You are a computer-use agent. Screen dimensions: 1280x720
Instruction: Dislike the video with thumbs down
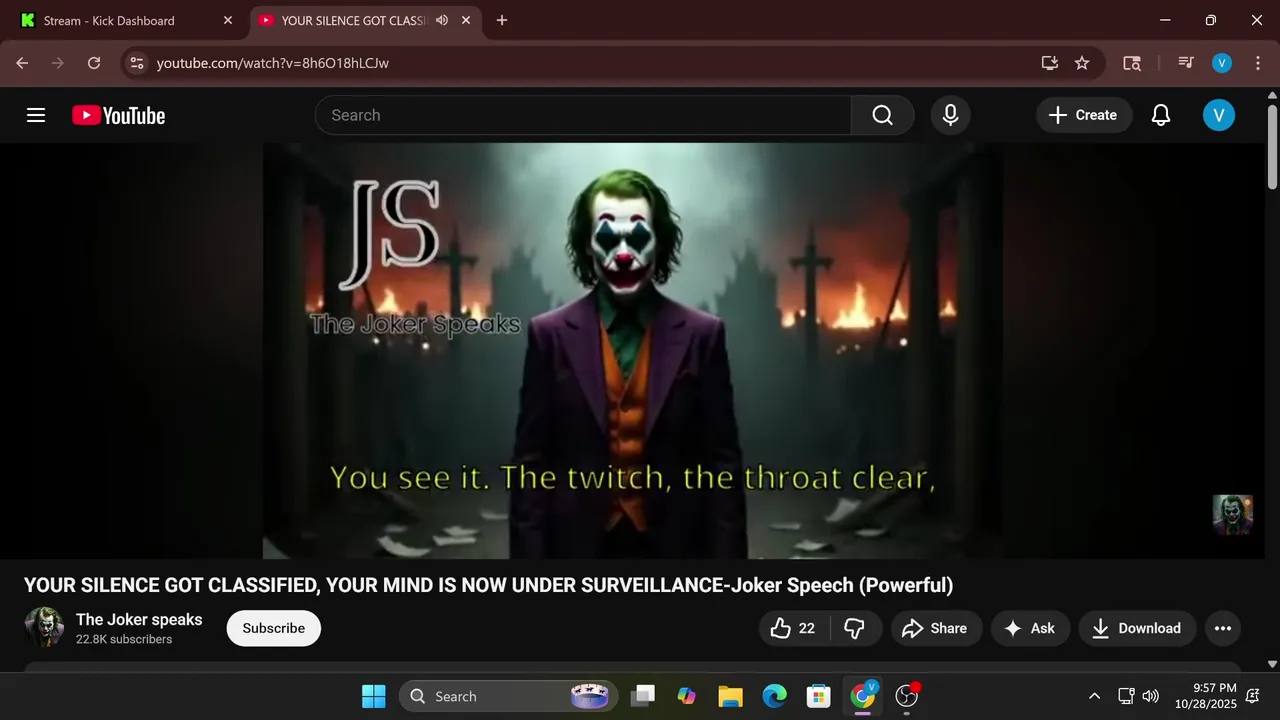tap(855, 628)
